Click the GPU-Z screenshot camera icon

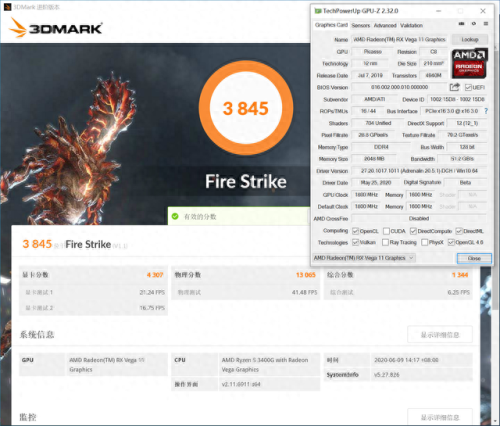click(461, 24)
